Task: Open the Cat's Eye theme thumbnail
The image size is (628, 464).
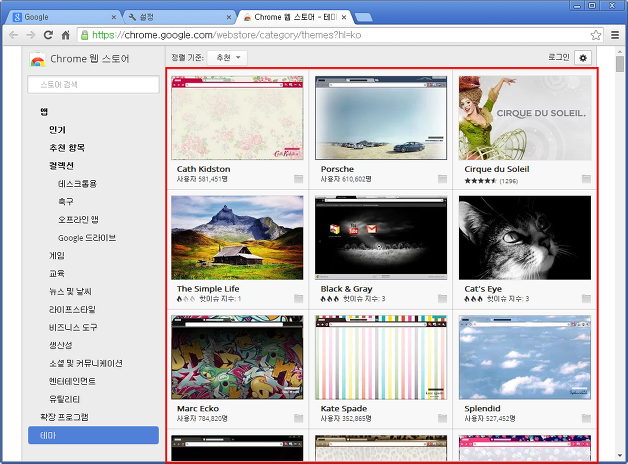Action: tap(525, 237)
